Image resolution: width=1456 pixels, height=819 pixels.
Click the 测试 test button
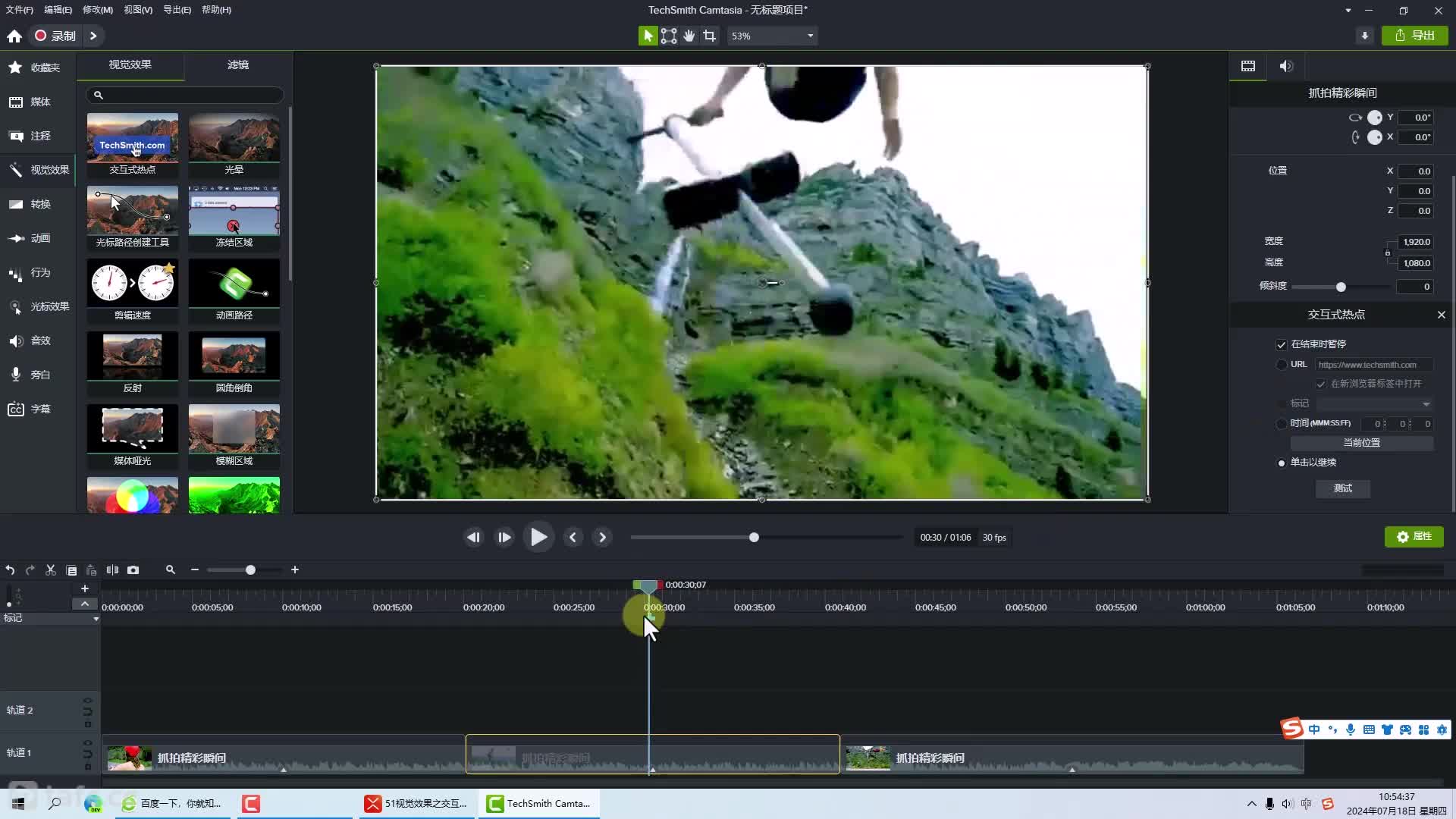pos(1343,488)
